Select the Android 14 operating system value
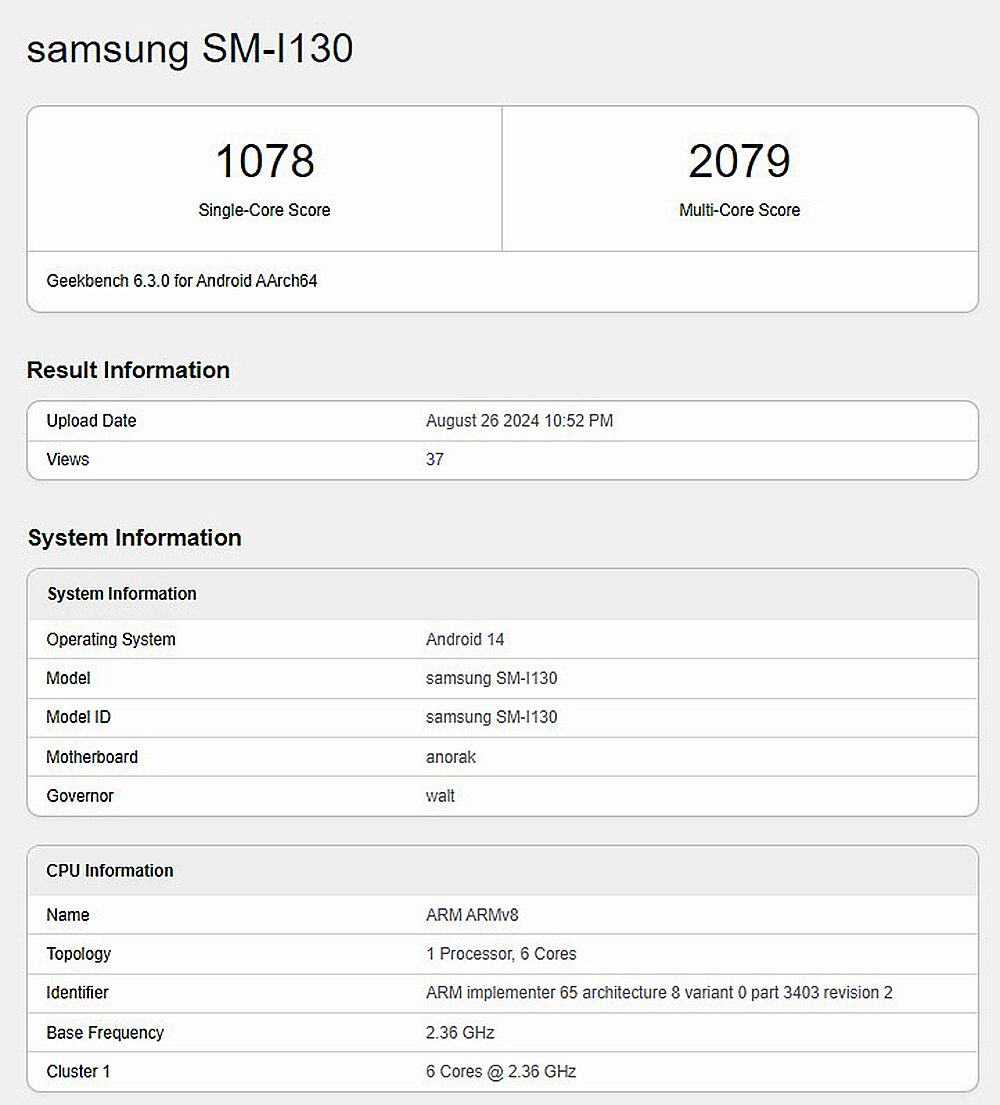The height and width of the screenshot is (1105, 1000). [465, 640]
